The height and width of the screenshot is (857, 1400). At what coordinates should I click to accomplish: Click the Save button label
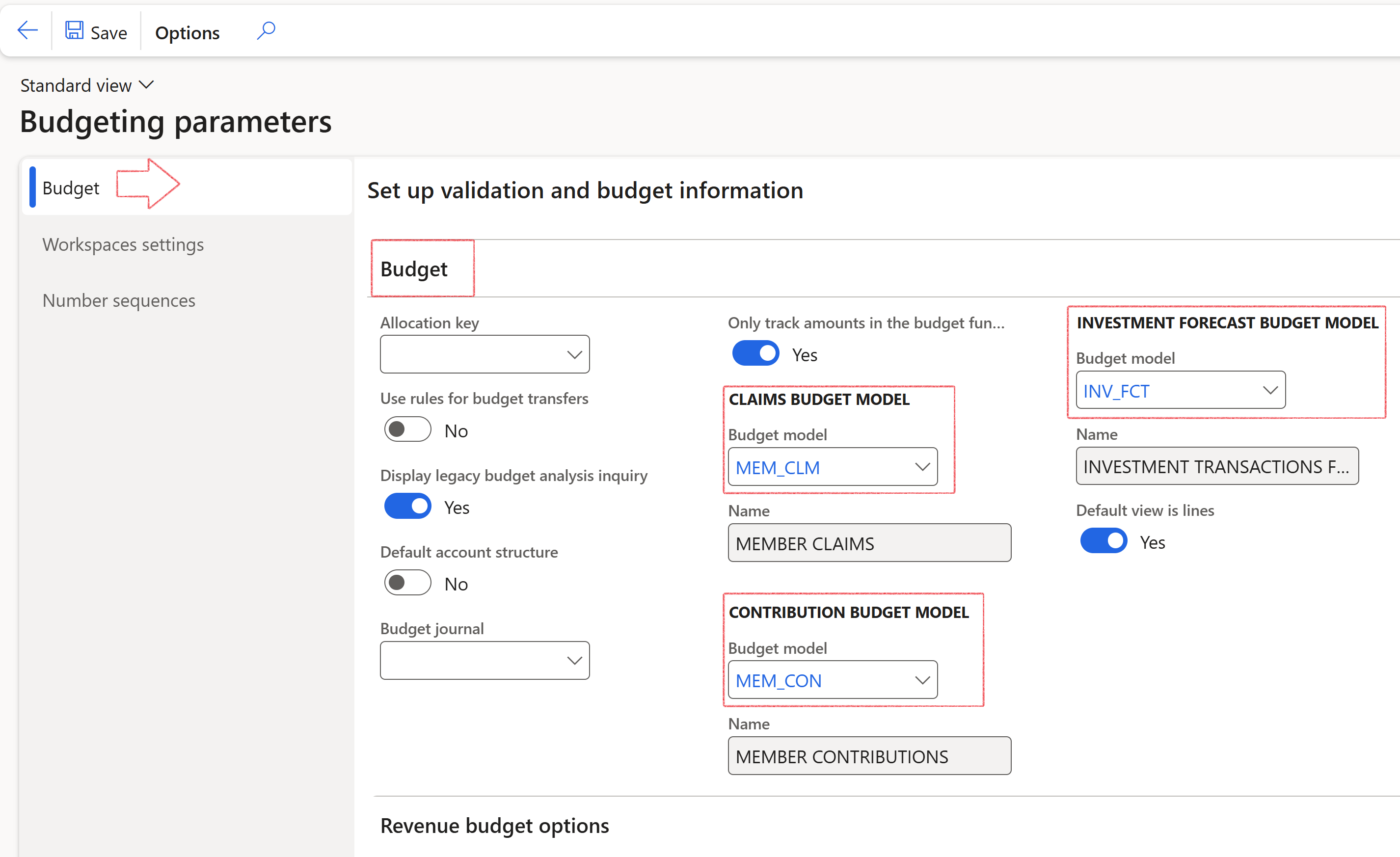pos(108,33)
